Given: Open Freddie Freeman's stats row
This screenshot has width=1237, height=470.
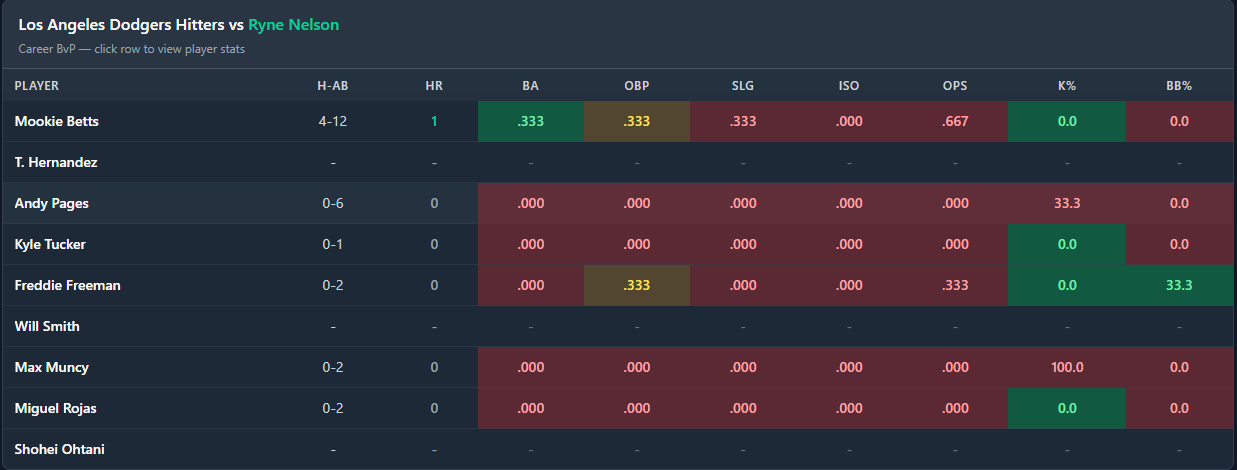Looking at the screenshot, I should [67, 285].
